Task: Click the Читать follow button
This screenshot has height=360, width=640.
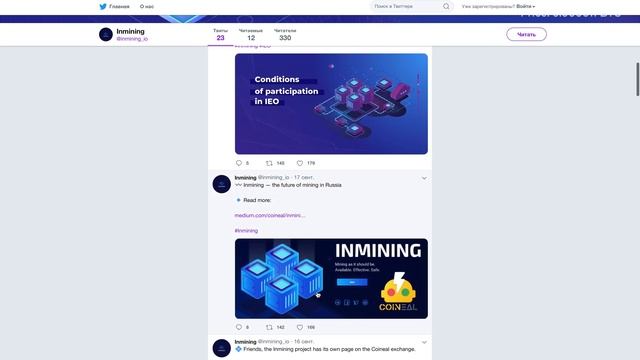Action: pyautogui.click(x=526, y=34)
